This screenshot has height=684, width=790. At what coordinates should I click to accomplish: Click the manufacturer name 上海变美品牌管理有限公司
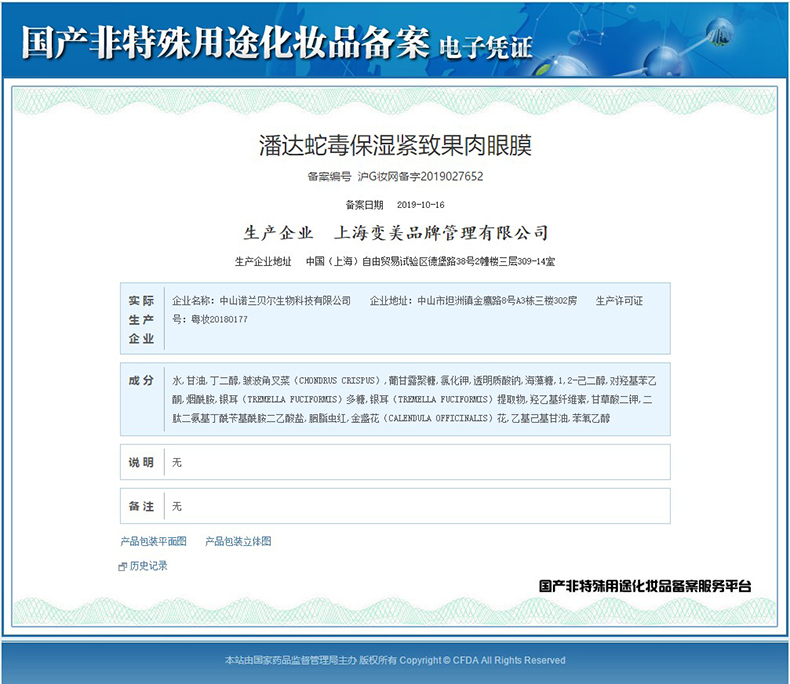point(441,233)
